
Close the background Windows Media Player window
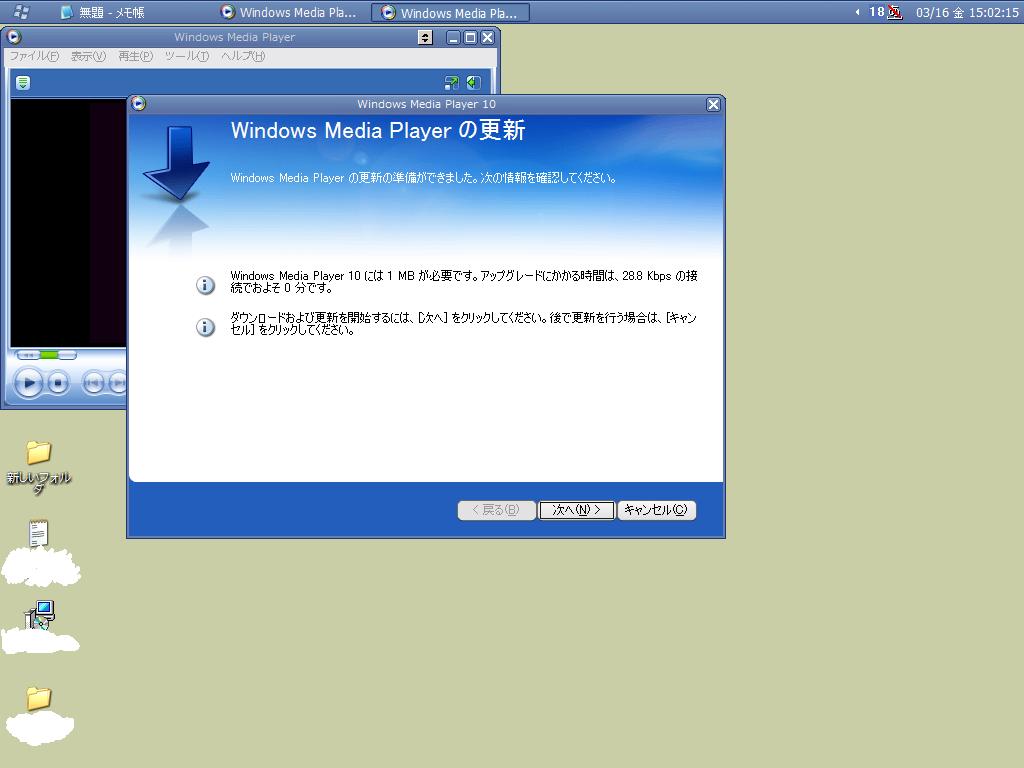pyautogui.click(x=487, y=38)
